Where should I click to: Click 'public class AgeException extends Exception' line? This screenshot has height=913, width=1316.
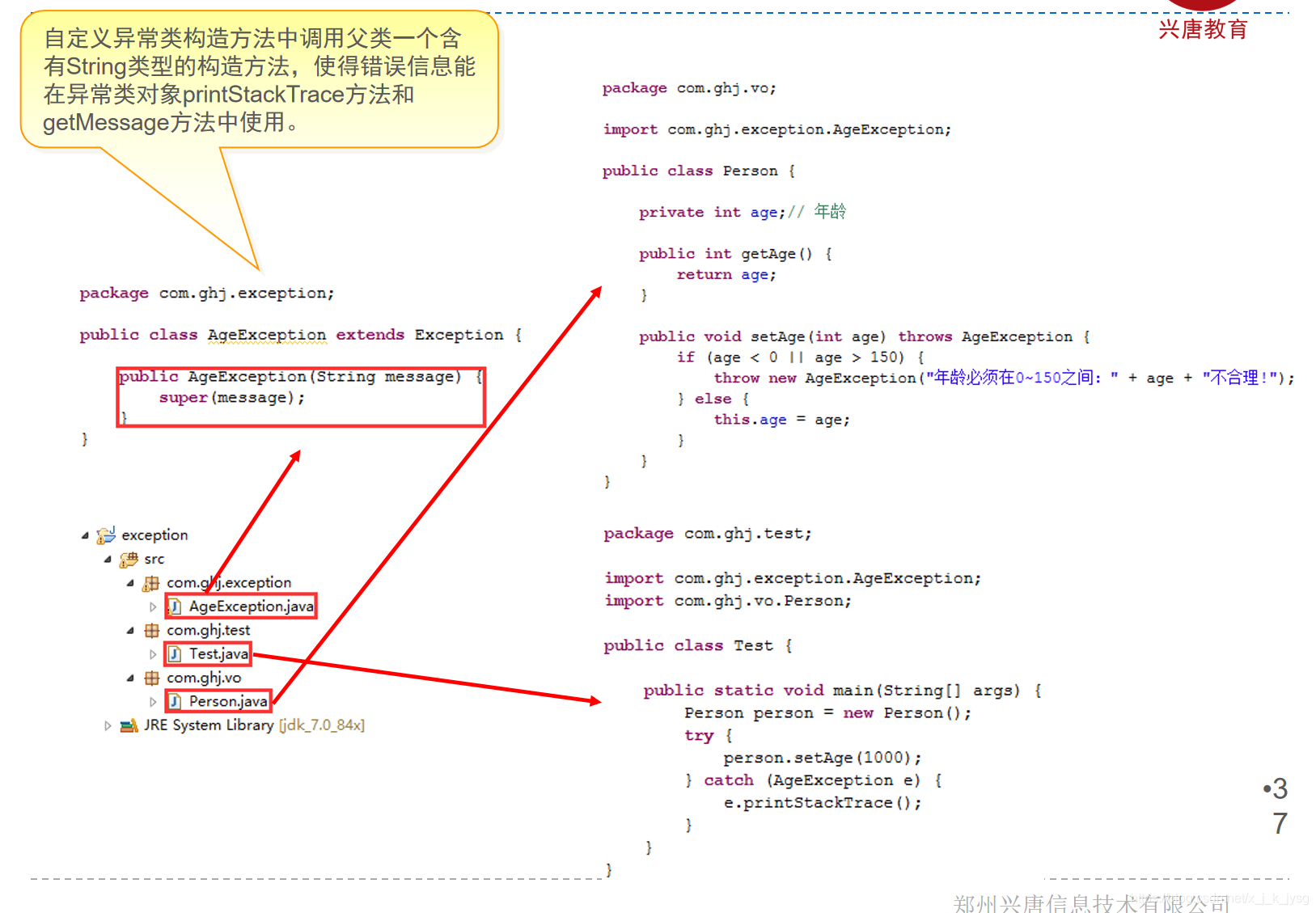[300, 336]
